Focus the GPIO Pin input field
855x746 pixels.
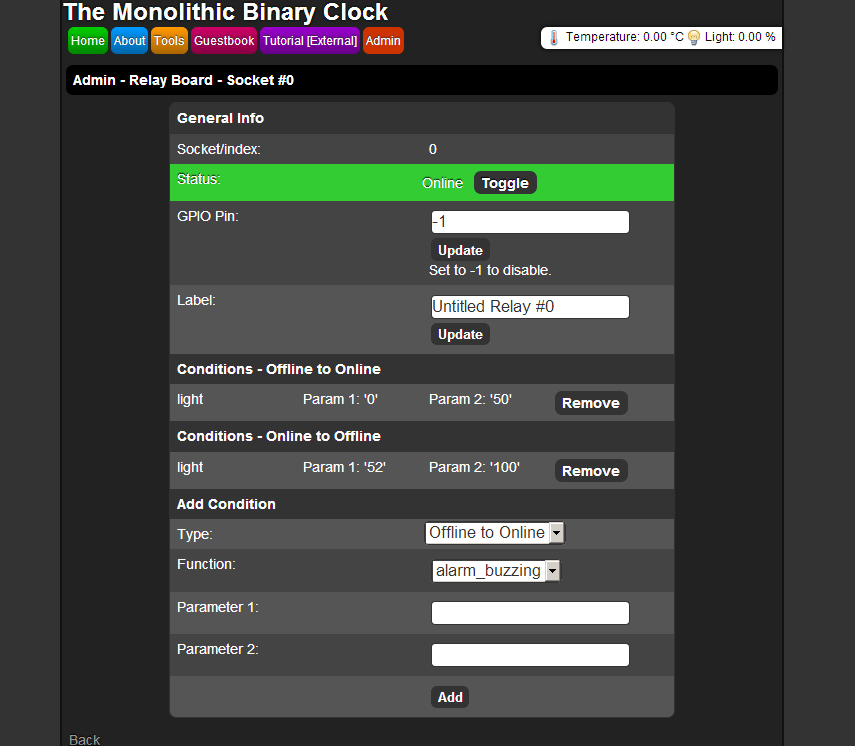pyautogui.click(x=530, y=222)
